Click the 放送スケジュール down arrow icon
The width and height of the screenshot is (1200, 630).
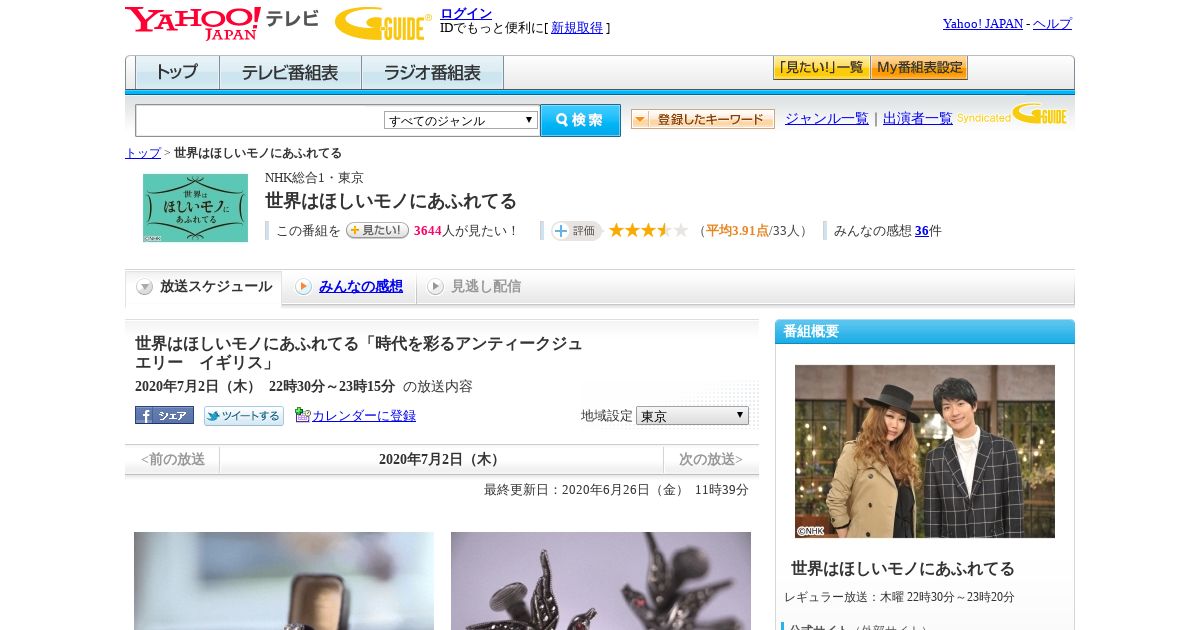pos(145,287)
